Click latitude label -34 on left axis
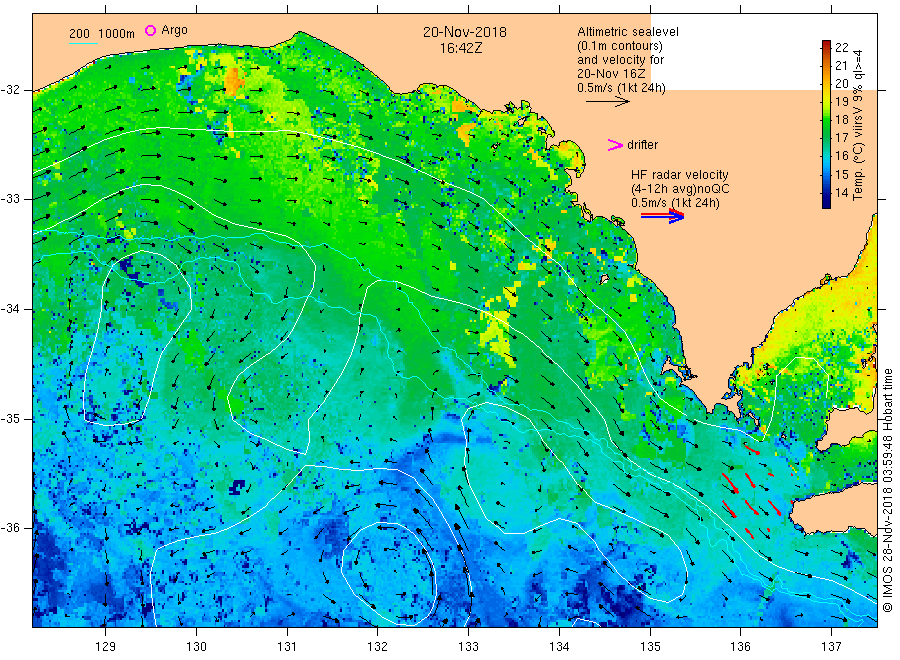The height and width of the screenshot is (660, 900). tap(10, 309)
